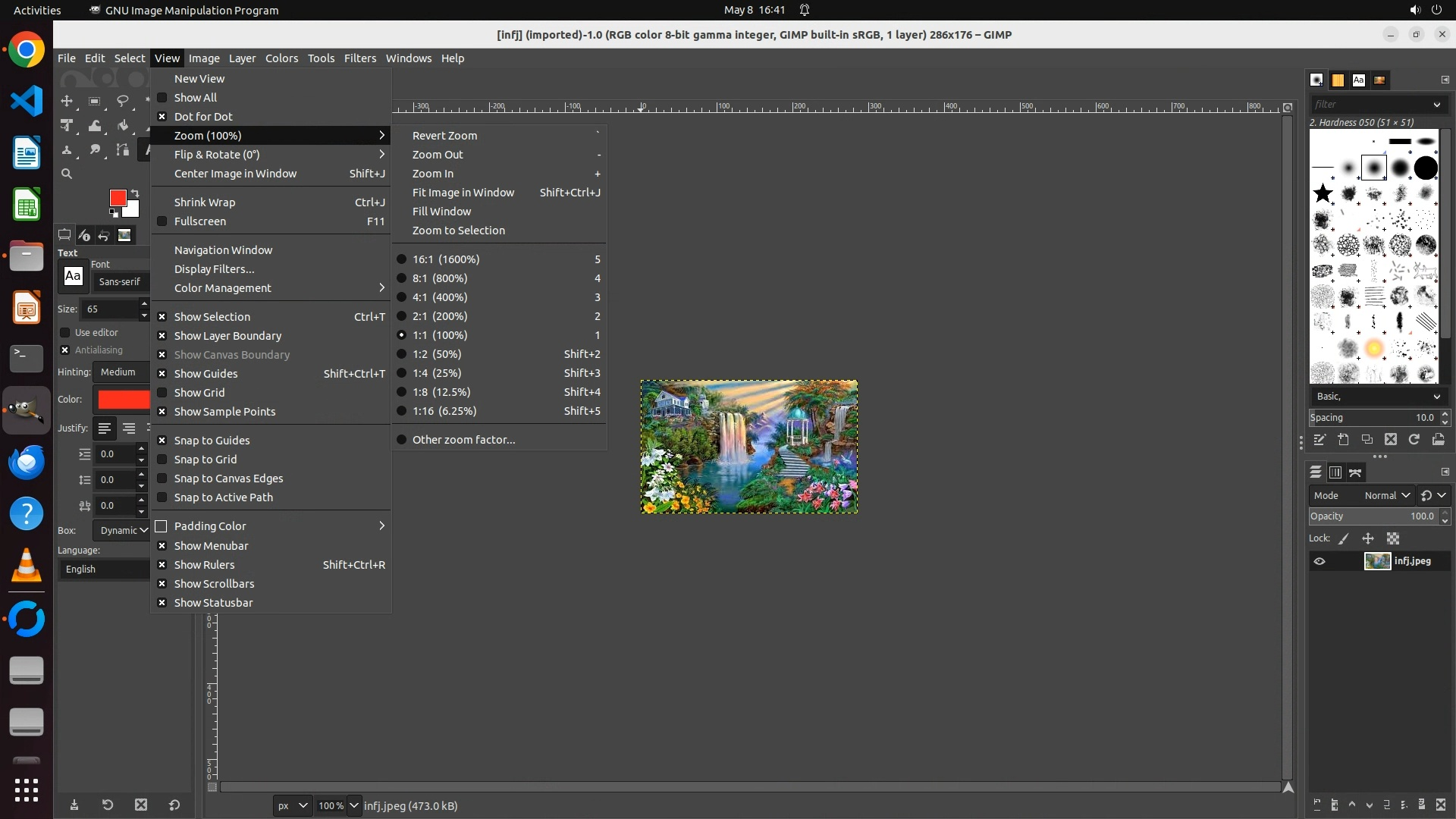Select the Free Select lasso tool
Screen dimensions: 1456x819
(122, 101)
